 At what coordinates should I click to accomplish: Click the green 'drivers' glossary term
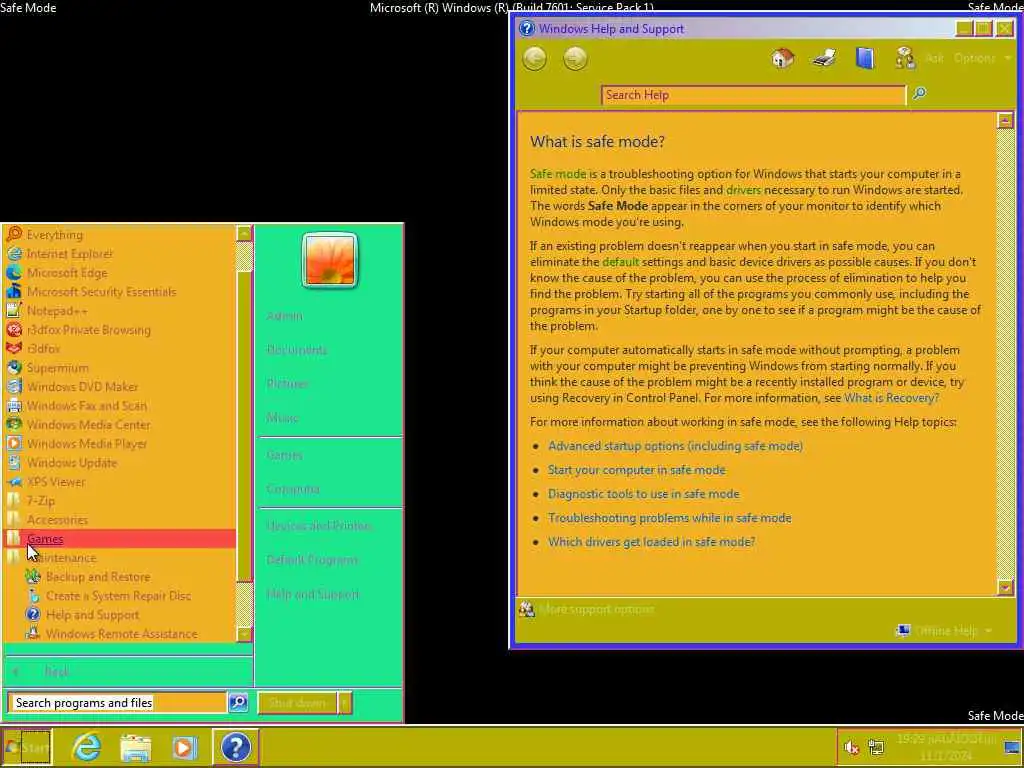tap(743, 190)
